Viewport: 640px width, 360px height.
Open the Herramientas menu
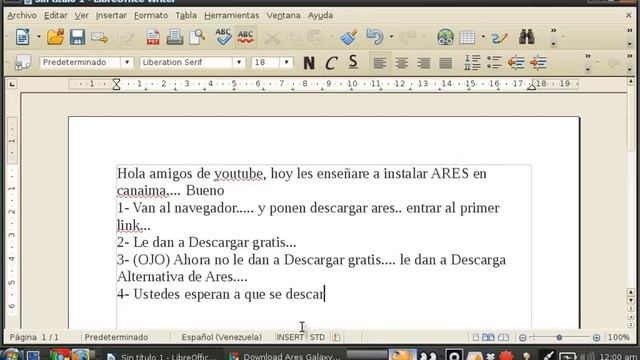(231, 16)
